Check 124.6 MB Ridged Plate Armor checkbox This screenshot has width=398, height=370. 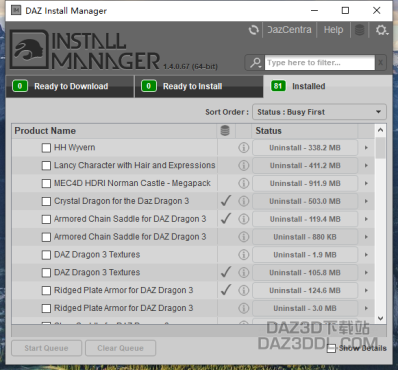(46, 291)
